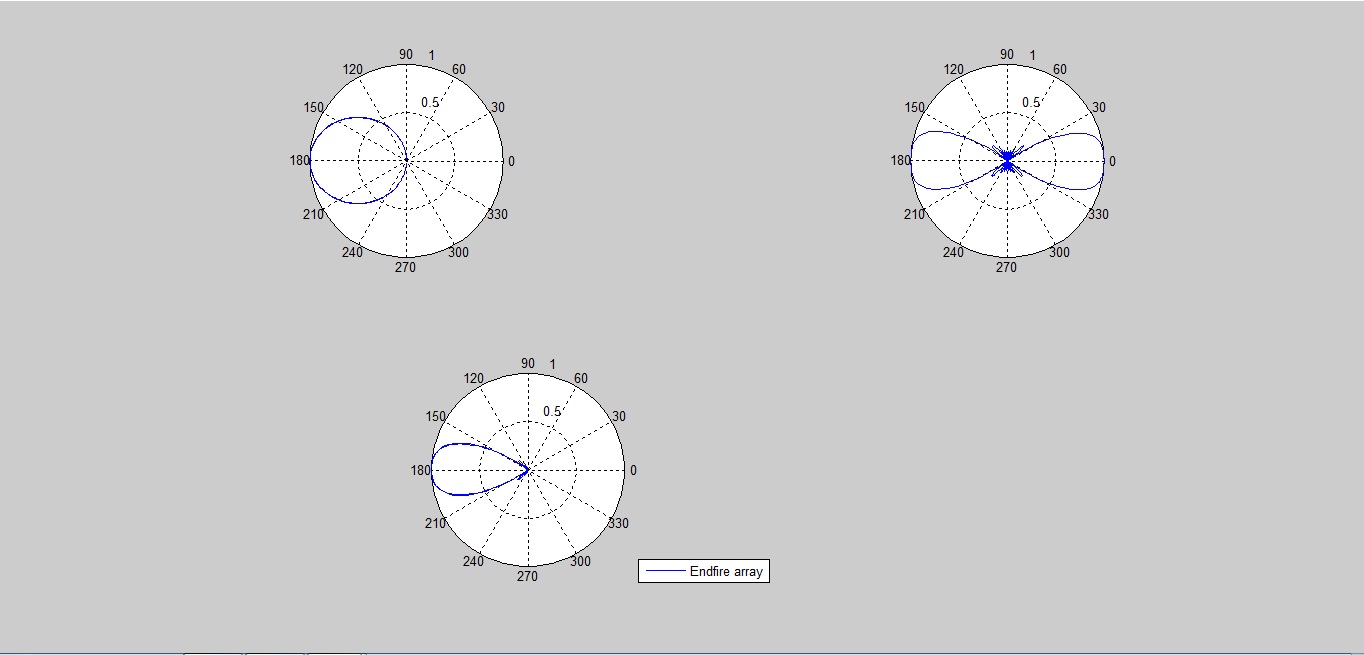1364x655 pixels.
Task: Click the 330 label of the figure-eight plot
Action: (x=1098, y=214)
